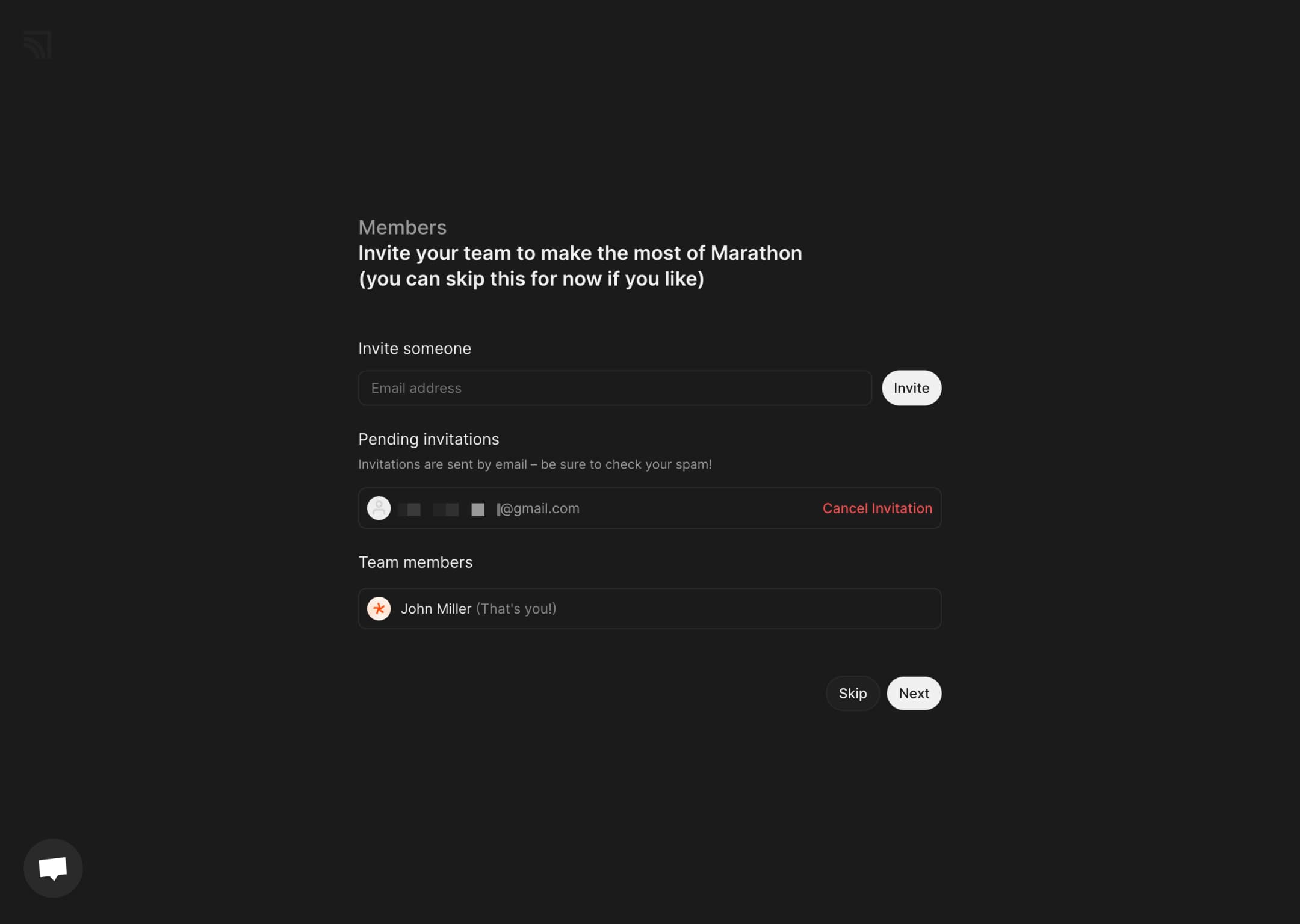Click the pending invitations section header
Image resolution: width=1300 pixels, height=924 pixels.
(429, 439)
